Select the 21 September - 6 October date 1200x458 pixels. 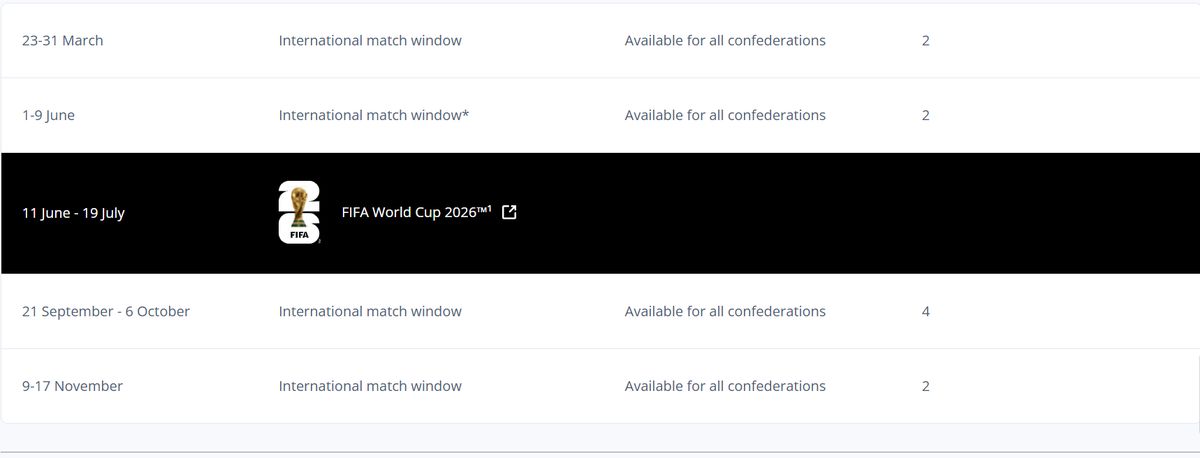click(106, 311)
